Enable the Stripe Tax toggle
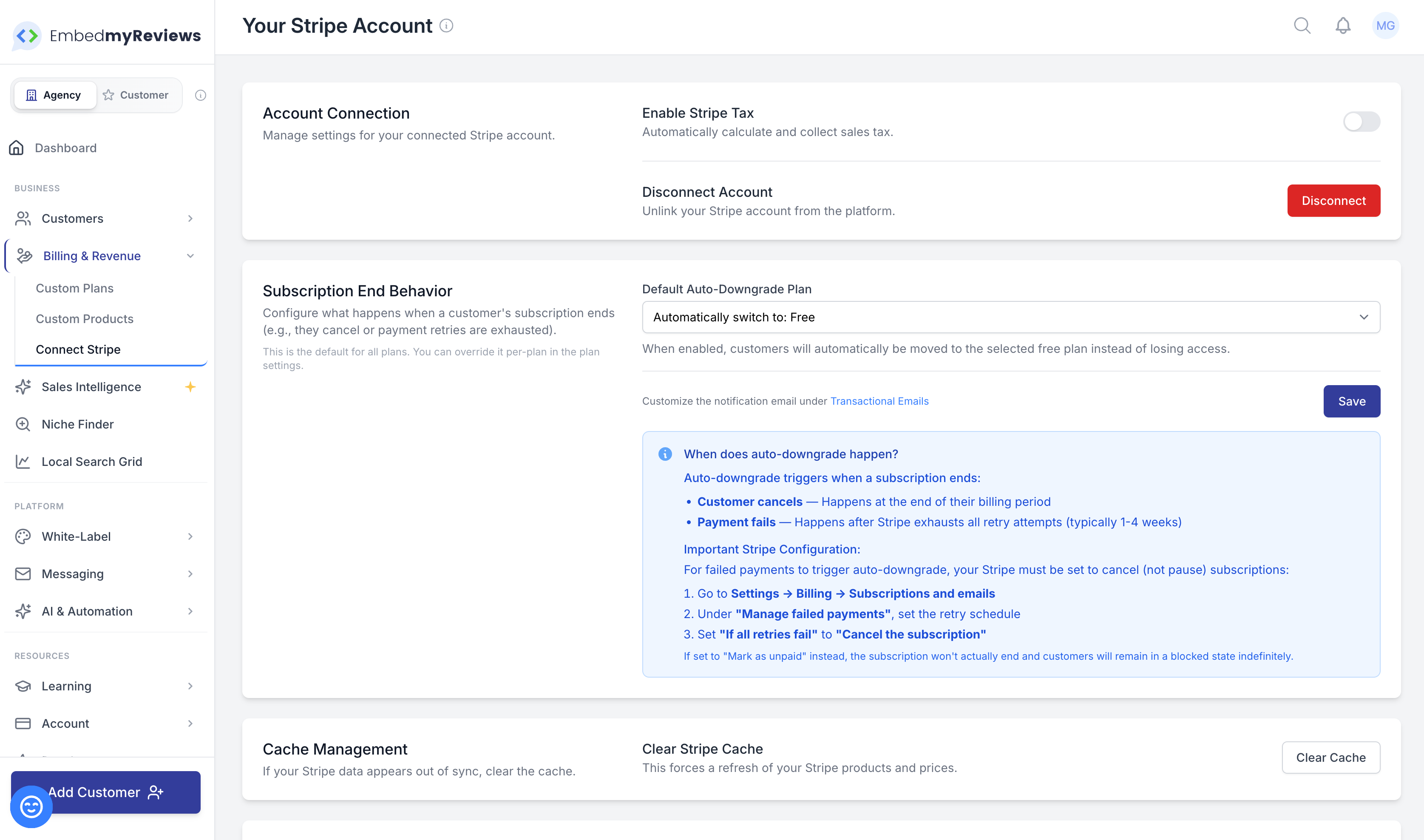This screenshot has width=1424, height=840. (1361, 121)
